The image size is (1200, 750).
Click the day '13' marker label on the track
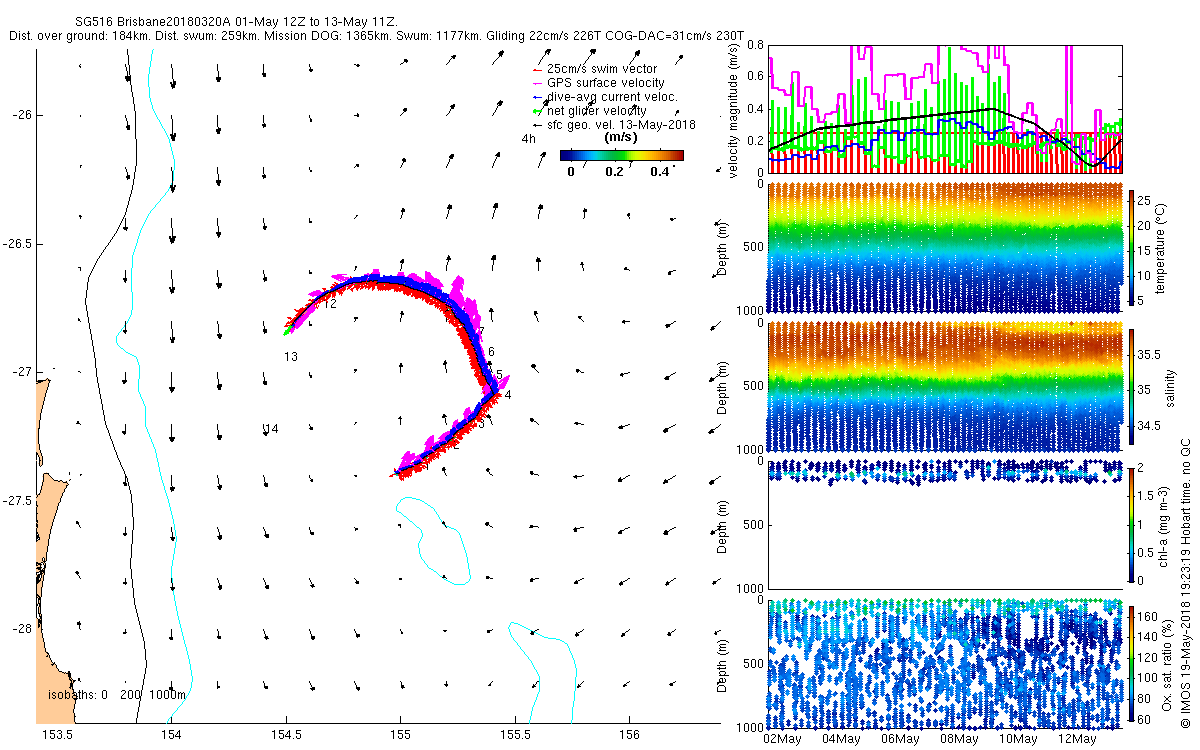(x=291, y=356)
